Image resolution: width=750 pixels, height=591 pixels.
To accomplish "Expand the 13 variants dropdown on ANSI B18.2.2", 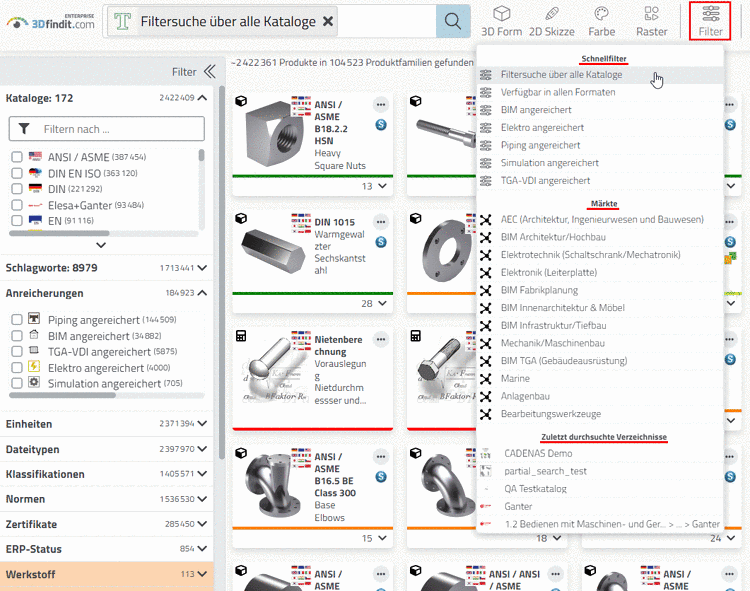I will pos(382,186).
